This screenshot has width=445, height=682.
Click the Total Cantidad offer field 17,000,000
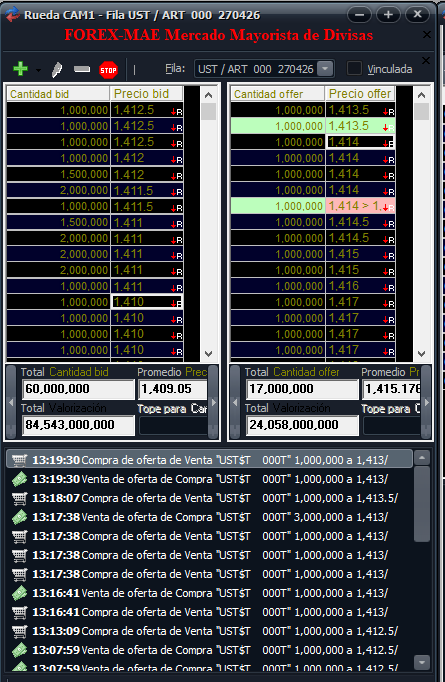[302, 389]
